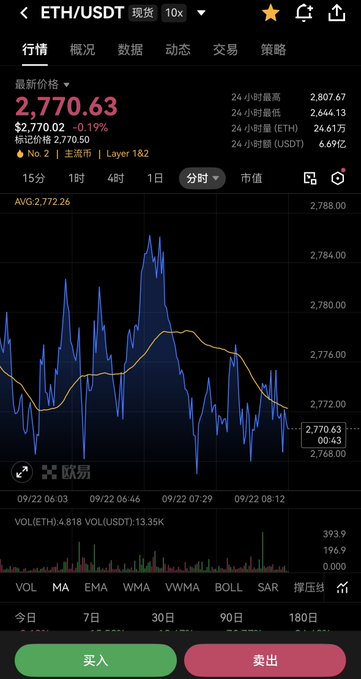Expand chart to fullscreen
Screen dimensions: 361x679
click(x=22, y=472)
